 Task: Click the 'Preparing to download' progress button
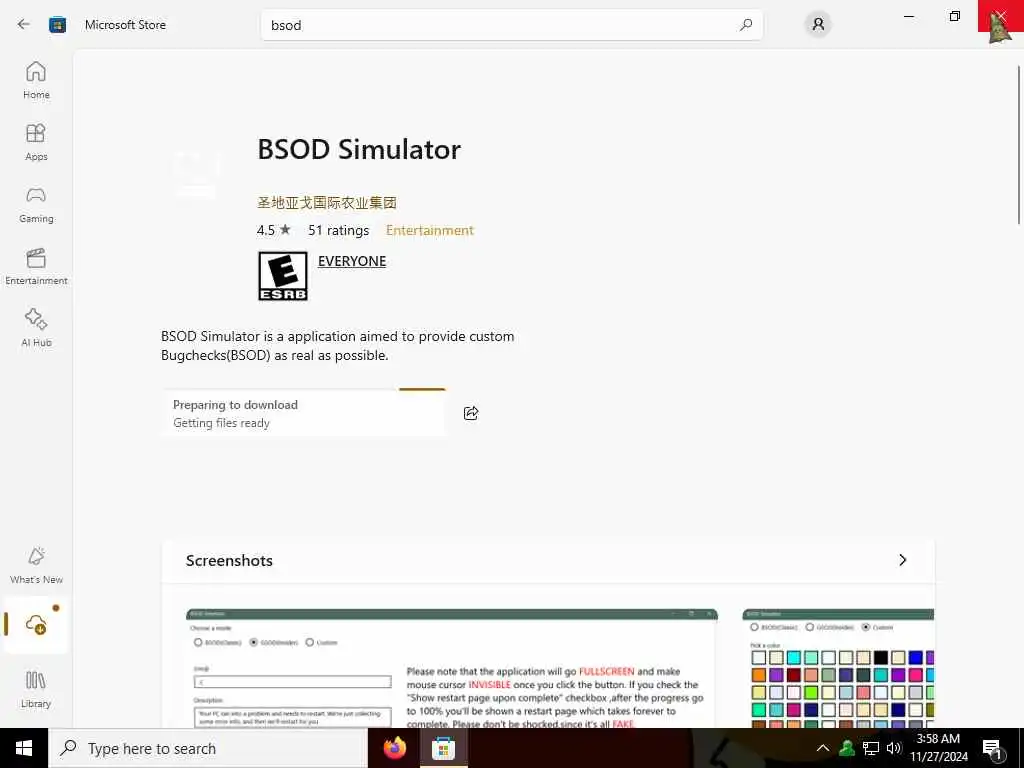click(304, 413)
